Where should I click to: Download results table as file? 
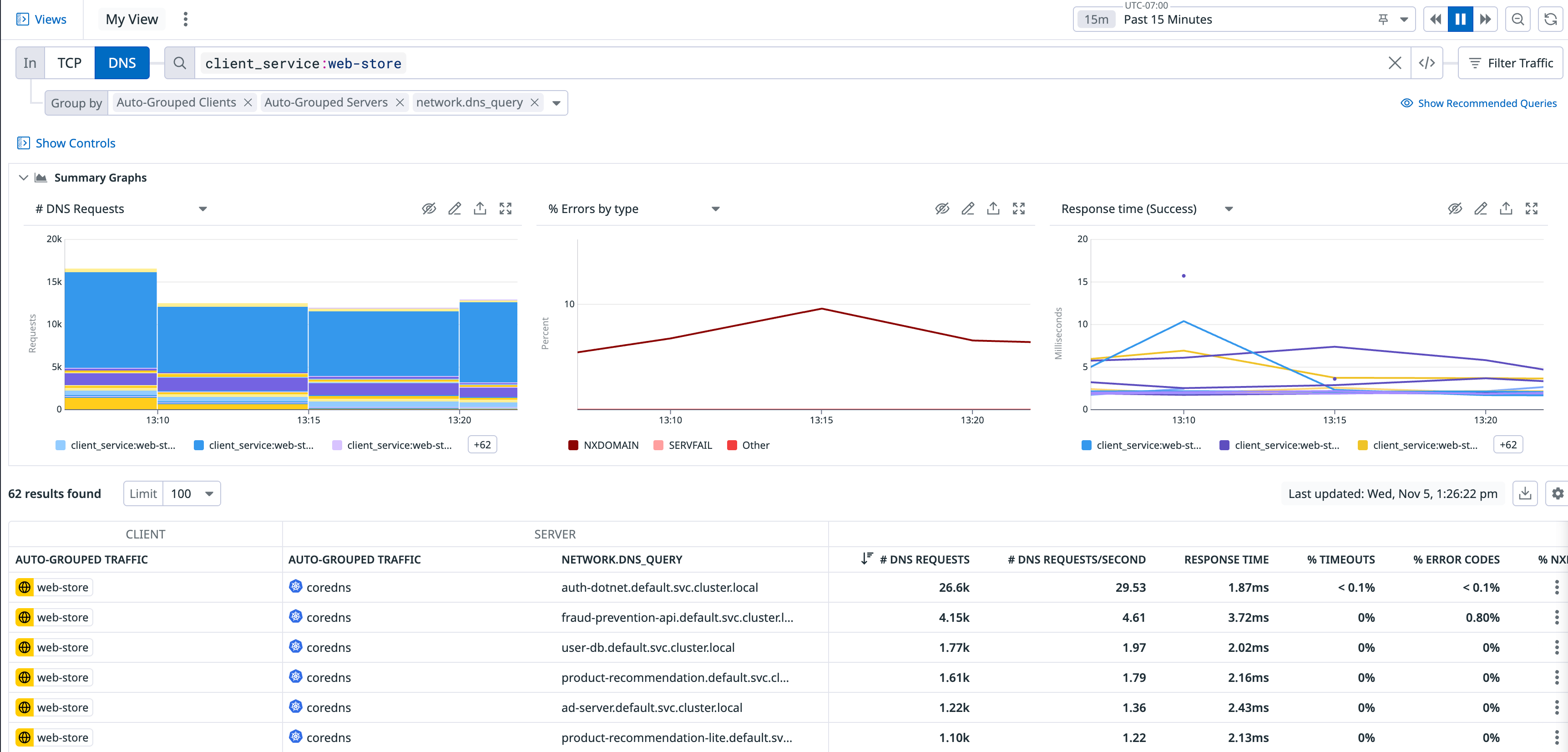(1525, 494)
